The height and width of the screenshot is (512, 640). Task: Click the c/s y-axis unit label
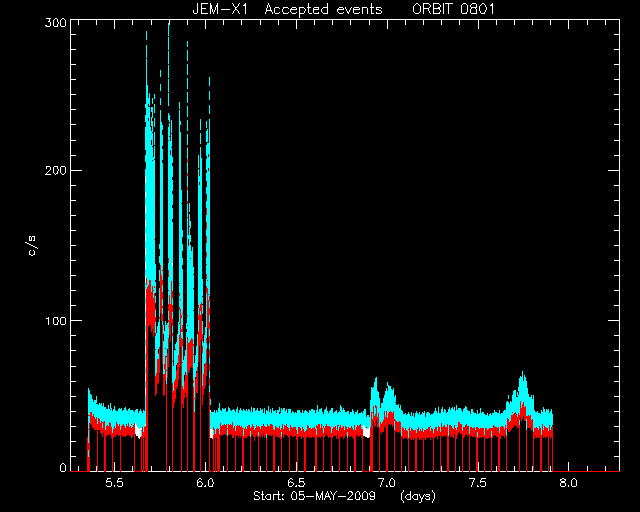pyautogui.click(x=33, y=245)
